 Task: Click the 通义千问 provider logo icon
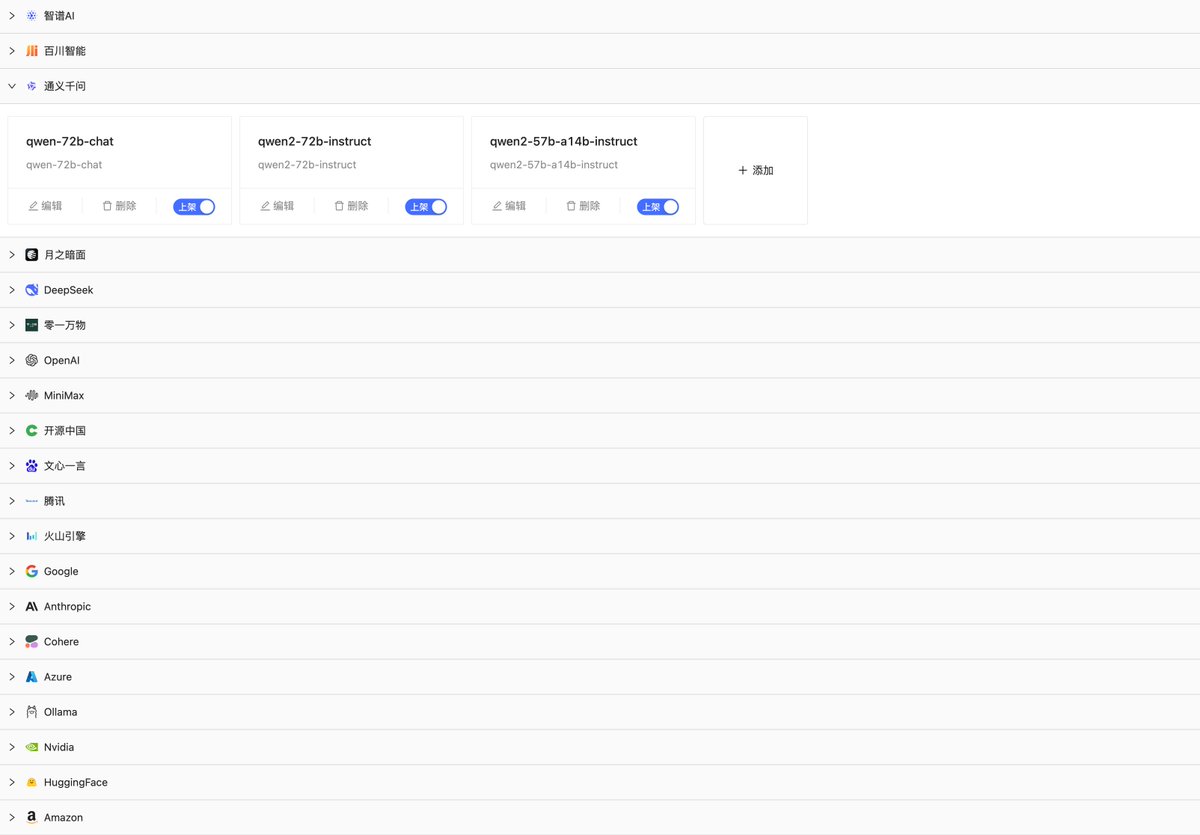pos(32,86)
